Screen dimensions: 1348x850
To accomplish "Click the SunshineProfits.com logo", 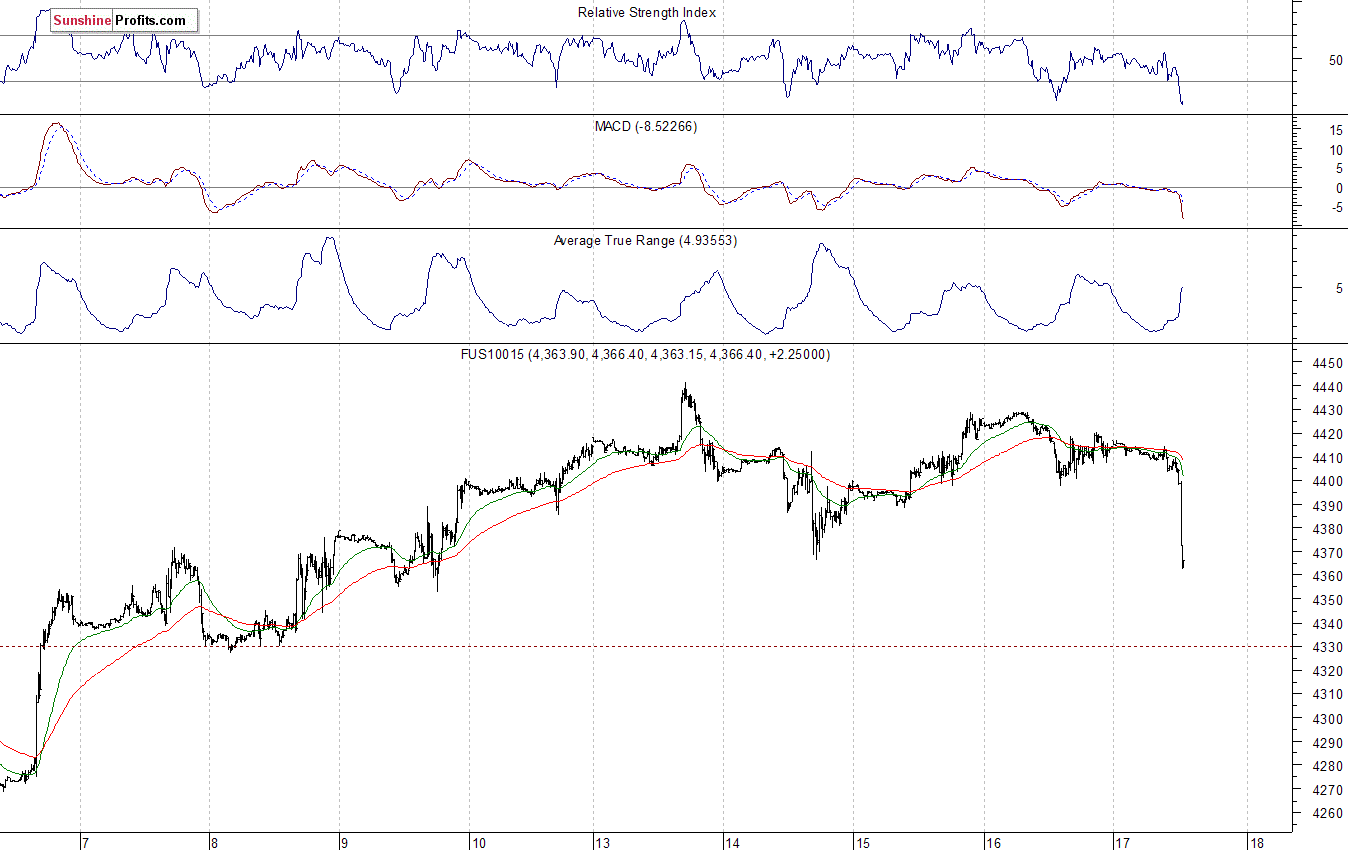I will (x=124, y=20).
